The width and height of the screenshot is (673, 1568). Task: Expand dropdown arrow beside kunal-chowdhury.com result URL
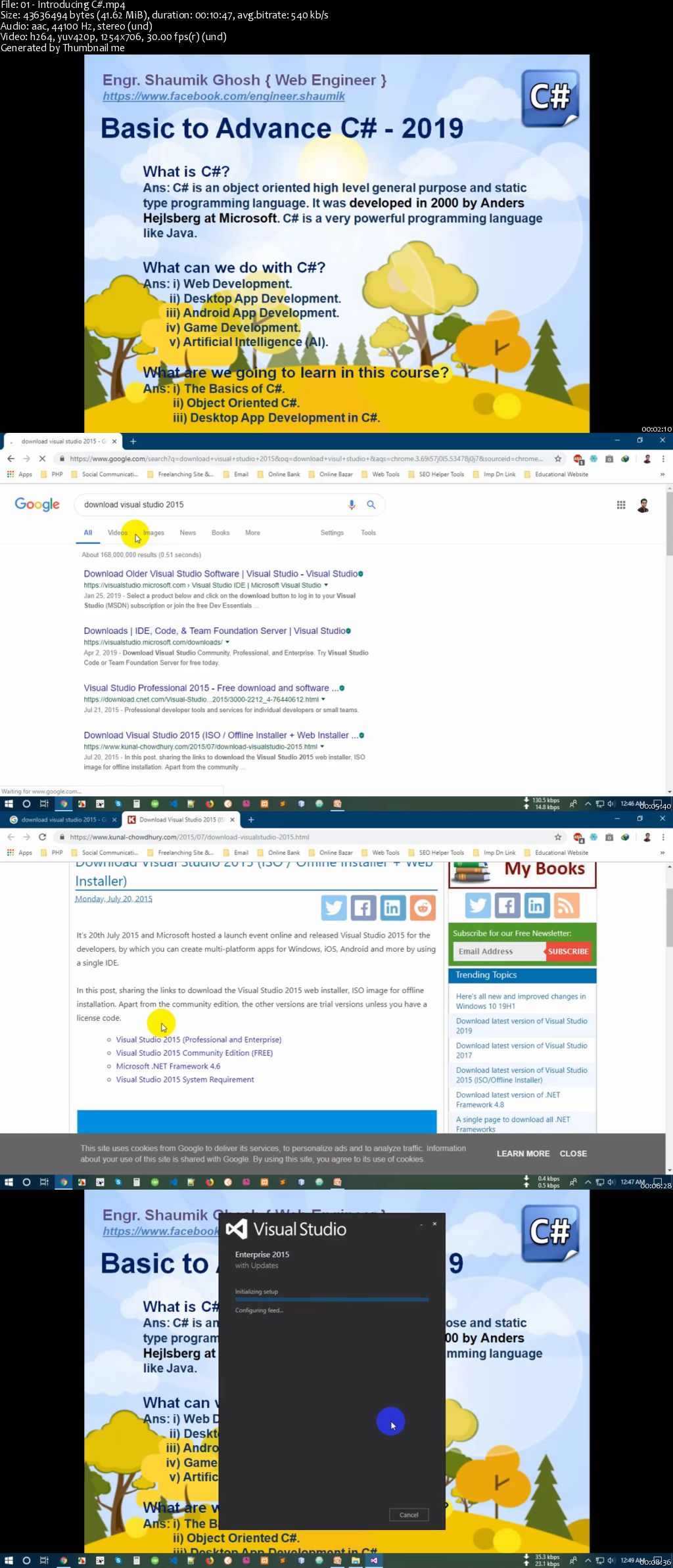[321, 746]
